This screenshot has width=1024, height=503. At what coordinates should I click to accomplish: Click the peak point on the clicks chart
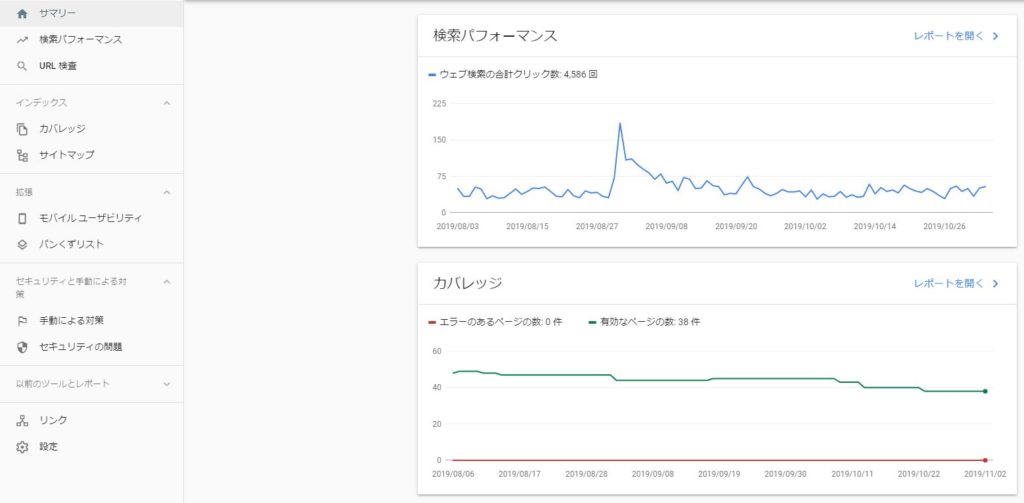(620, 123)
